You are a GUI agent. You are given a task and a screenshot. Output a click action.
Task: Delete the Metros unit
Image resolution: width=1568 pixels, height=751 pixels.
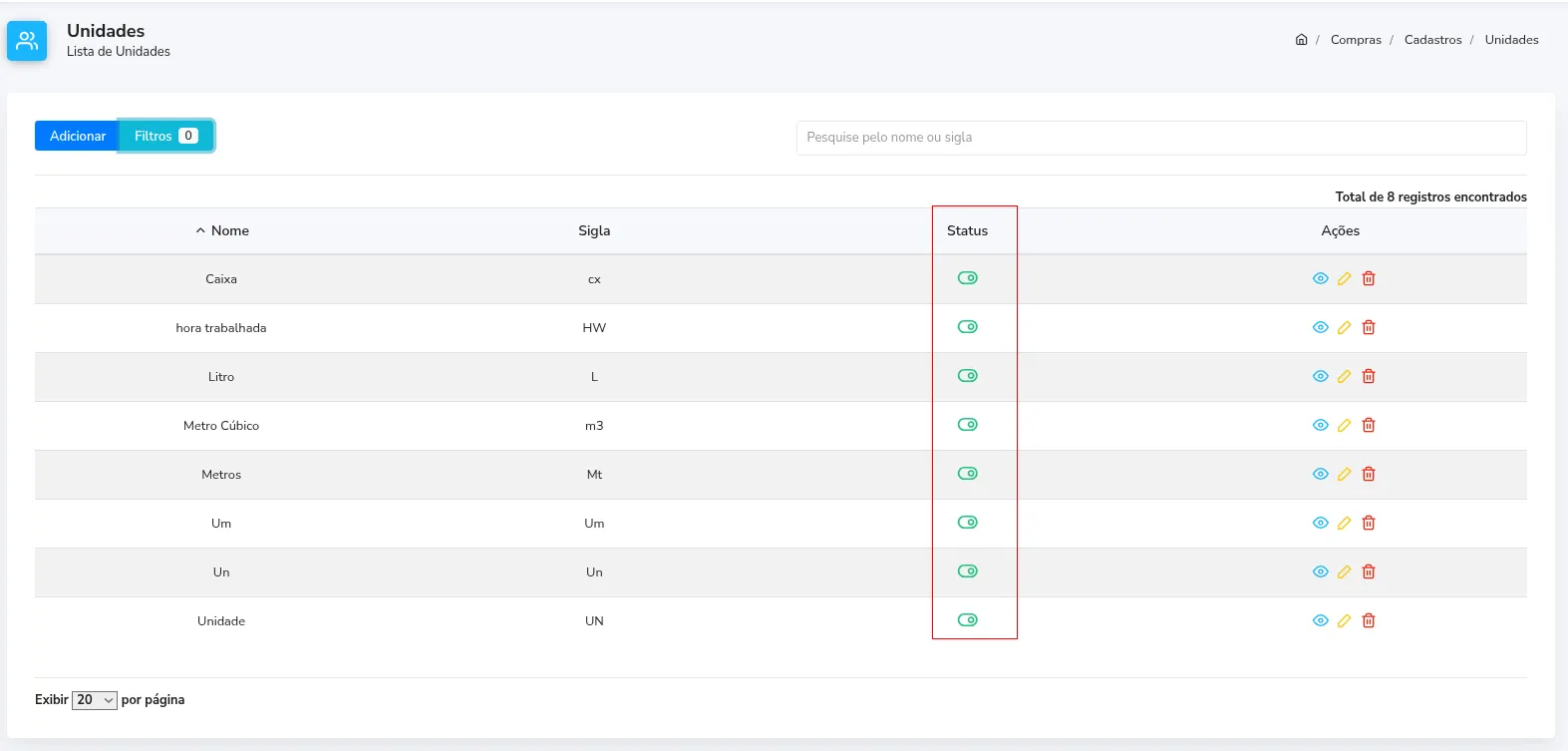pyautogui.click(x=1369, y=475)
